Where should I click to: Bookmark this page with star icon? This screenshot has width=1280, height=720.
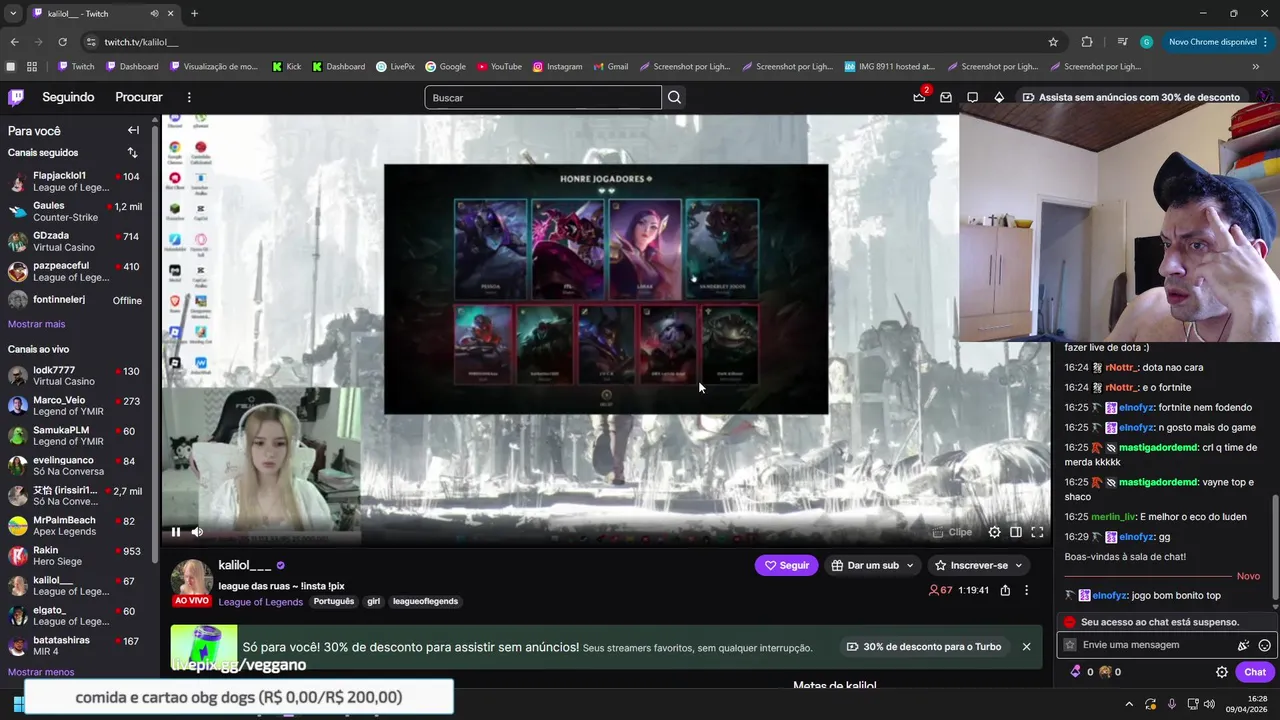click(1053, 42)
